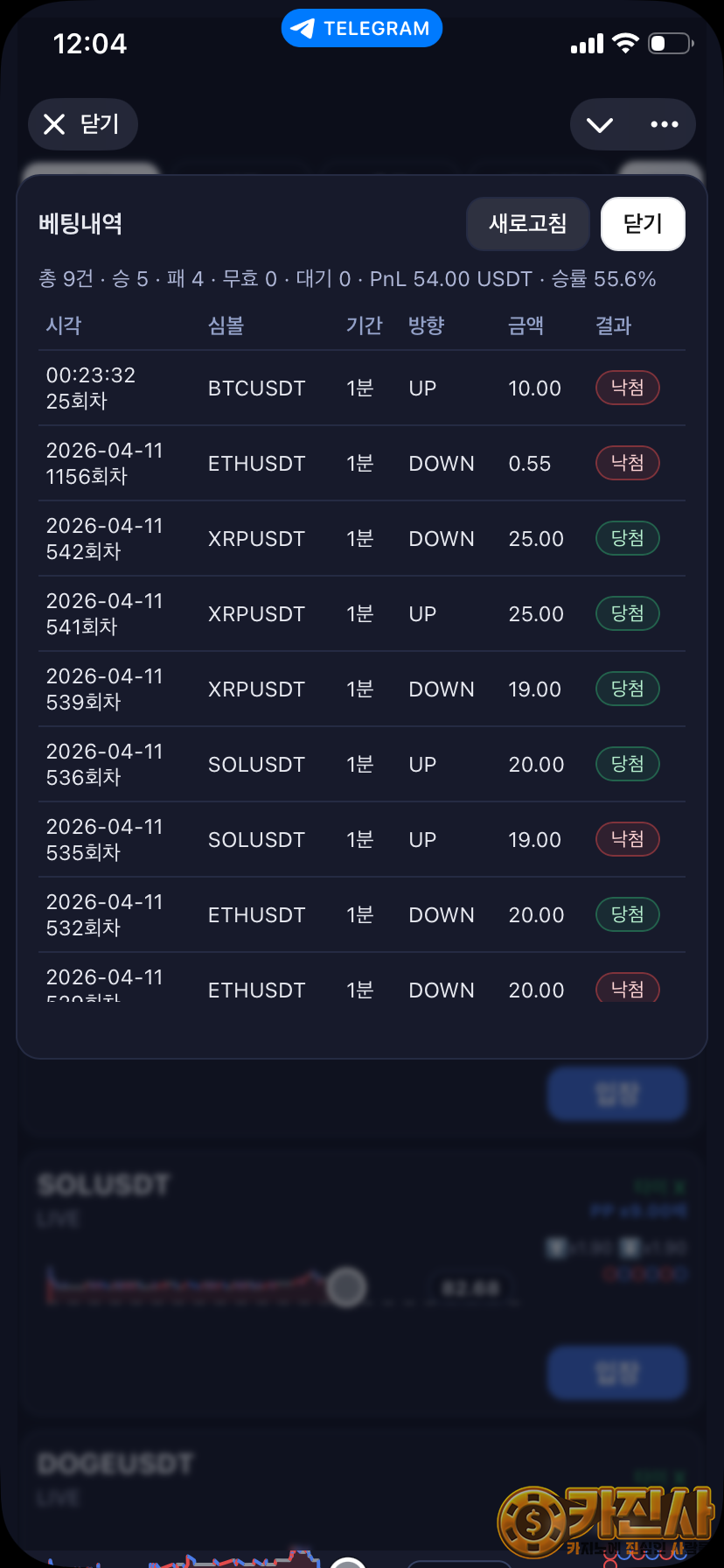Click the SOLUSDT 536회차 당첨 badge
The height and width of the screenshot is (1568, 724).
click(627, 764)
